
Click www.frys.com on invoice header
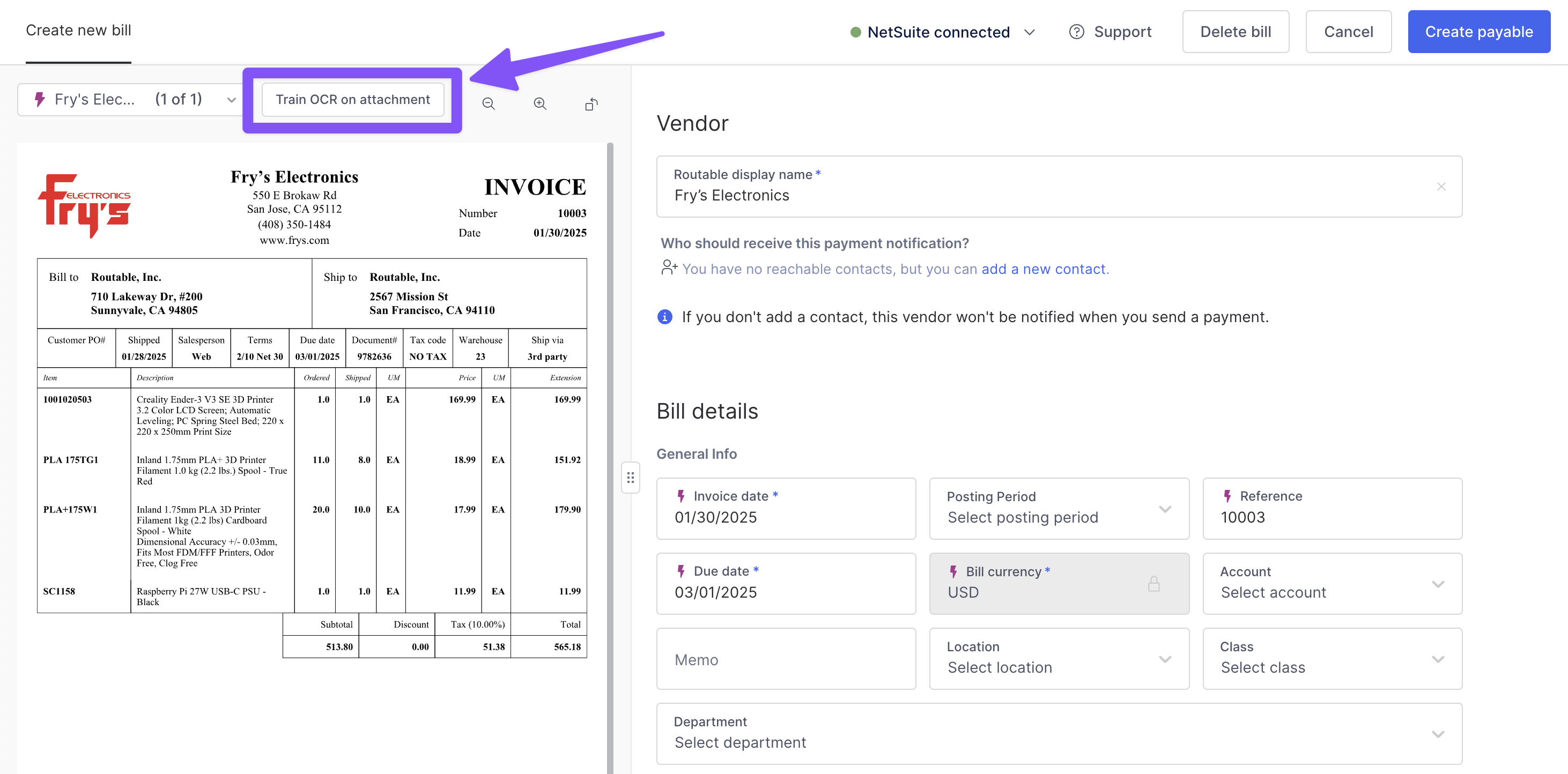point(294,240)
